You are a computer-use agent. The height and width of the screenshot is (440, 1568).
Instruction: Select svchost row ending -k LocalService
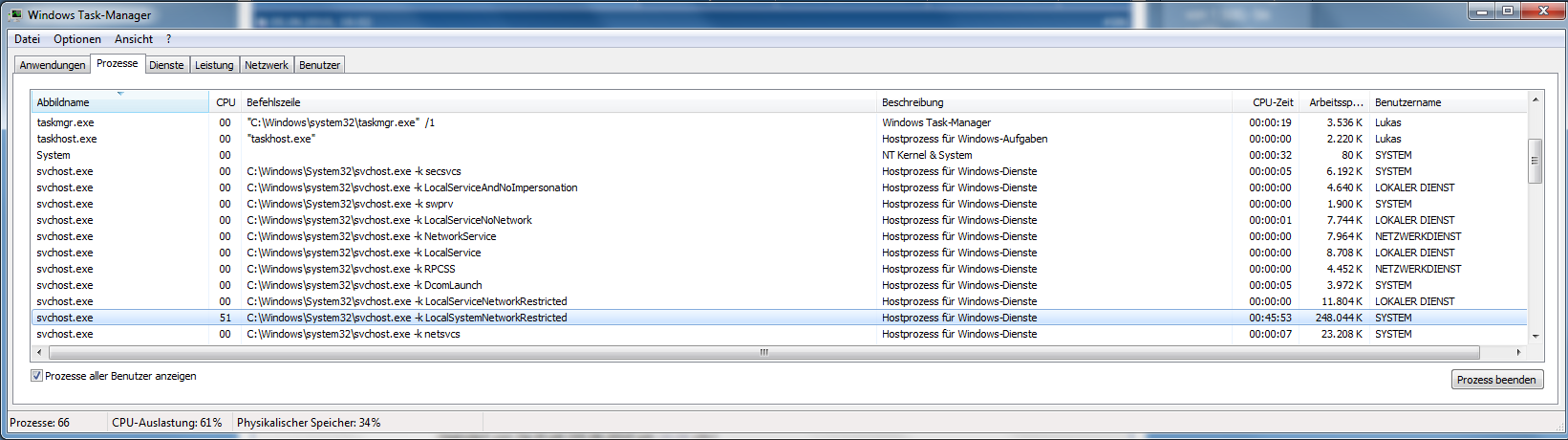coord(779,253)
